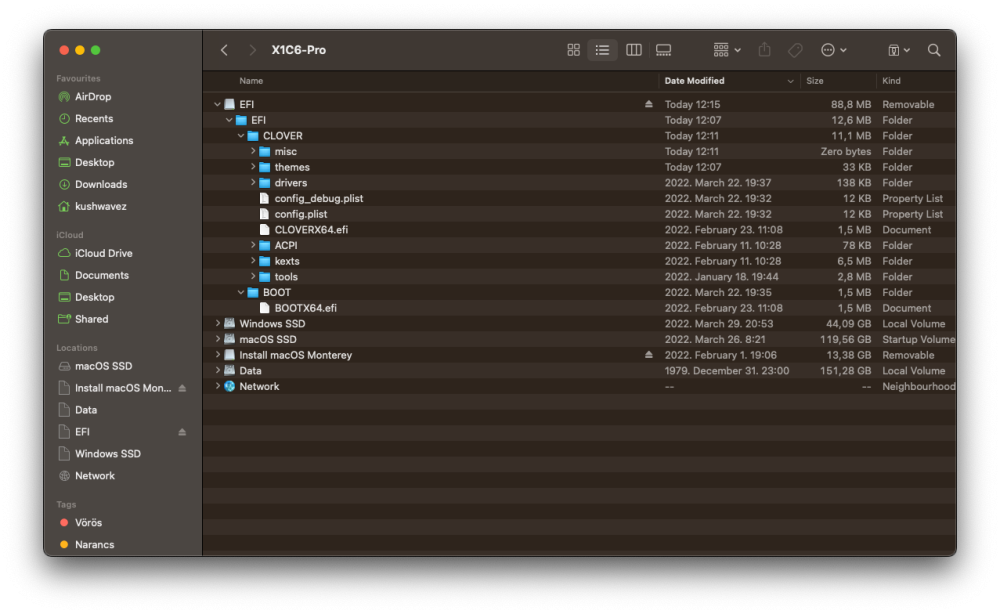This screenshot has width=1000, height=614.
Task: Eject Install macOS Monterey in file list
Action: click(649, 355)
